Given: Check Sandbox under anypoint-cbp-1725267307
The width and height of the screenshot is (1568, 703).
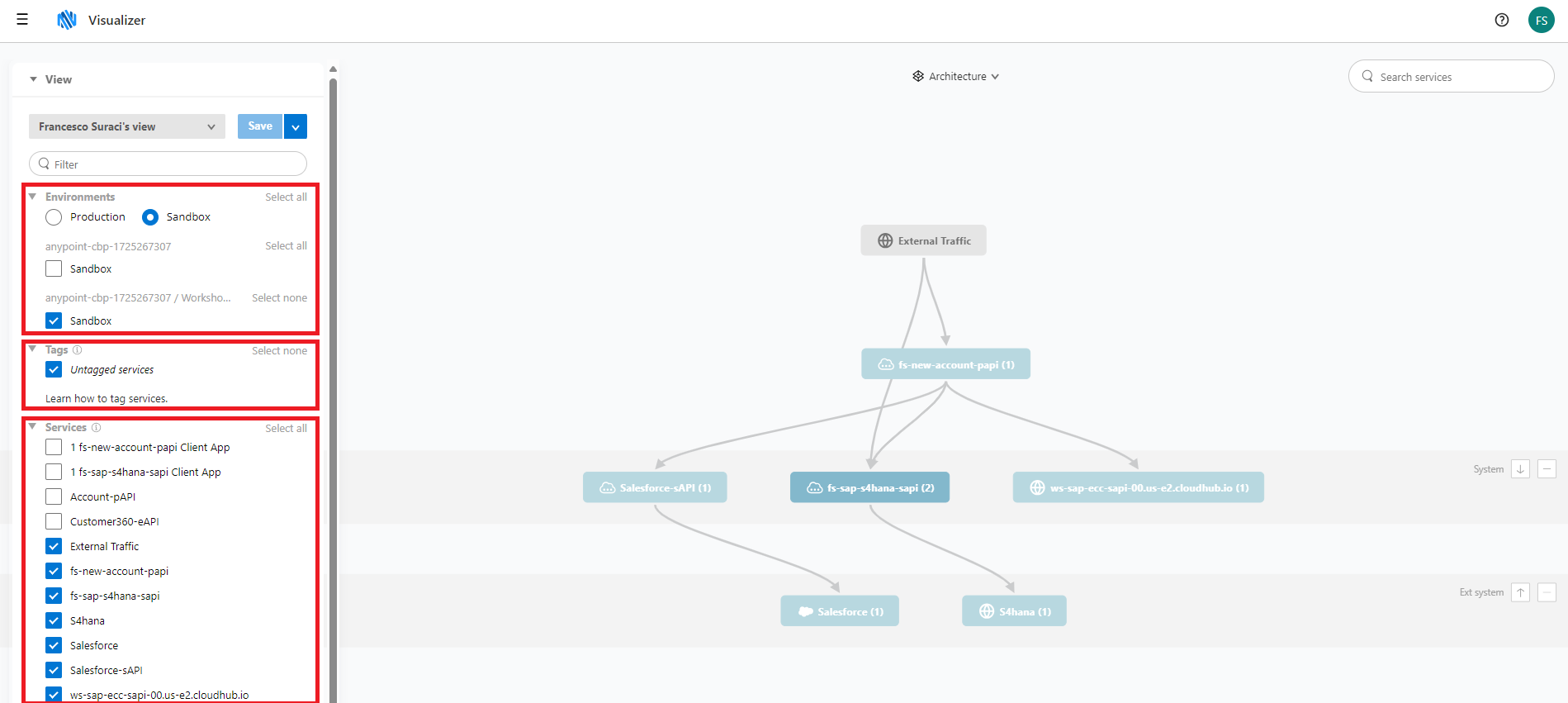Looking at the screenshot, I should [54, 268].
